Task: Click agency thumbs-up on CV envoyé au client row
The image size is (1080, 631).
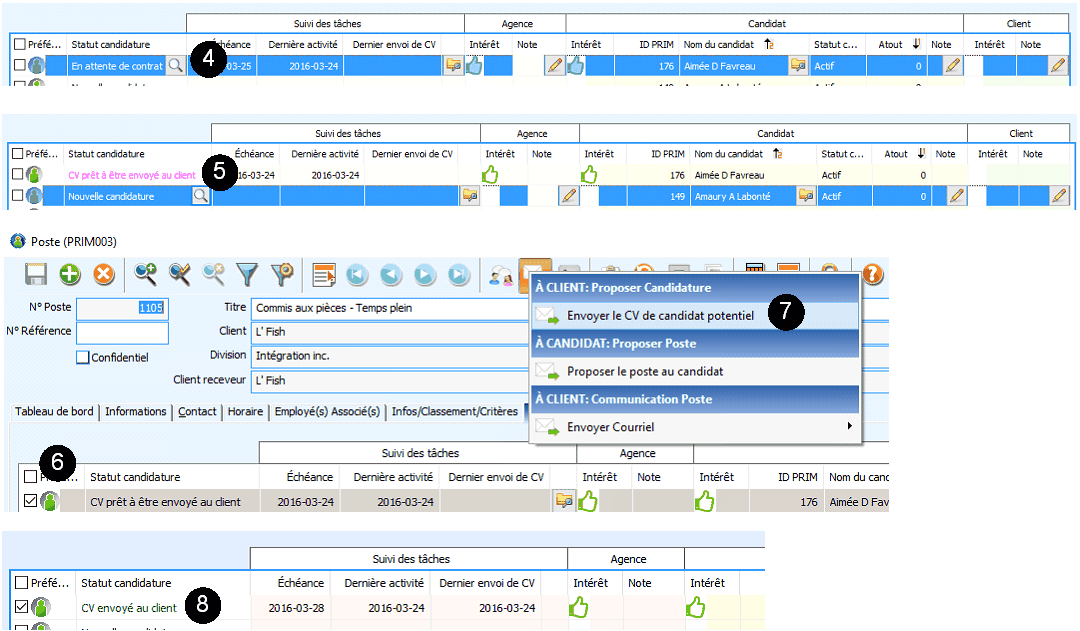Action: coord(579,607)
